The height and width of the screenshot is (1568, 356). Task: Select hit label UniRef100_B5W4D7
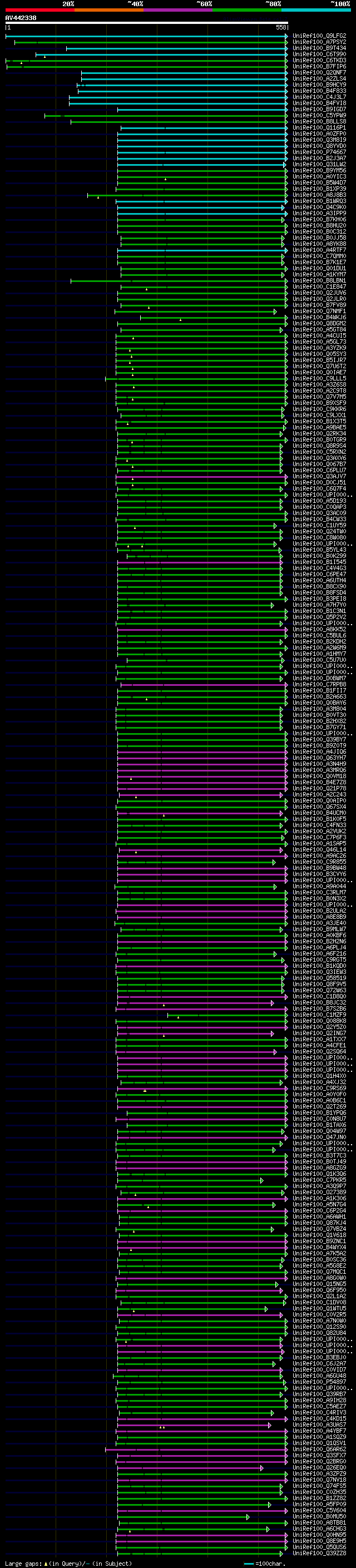coord(319,182)
